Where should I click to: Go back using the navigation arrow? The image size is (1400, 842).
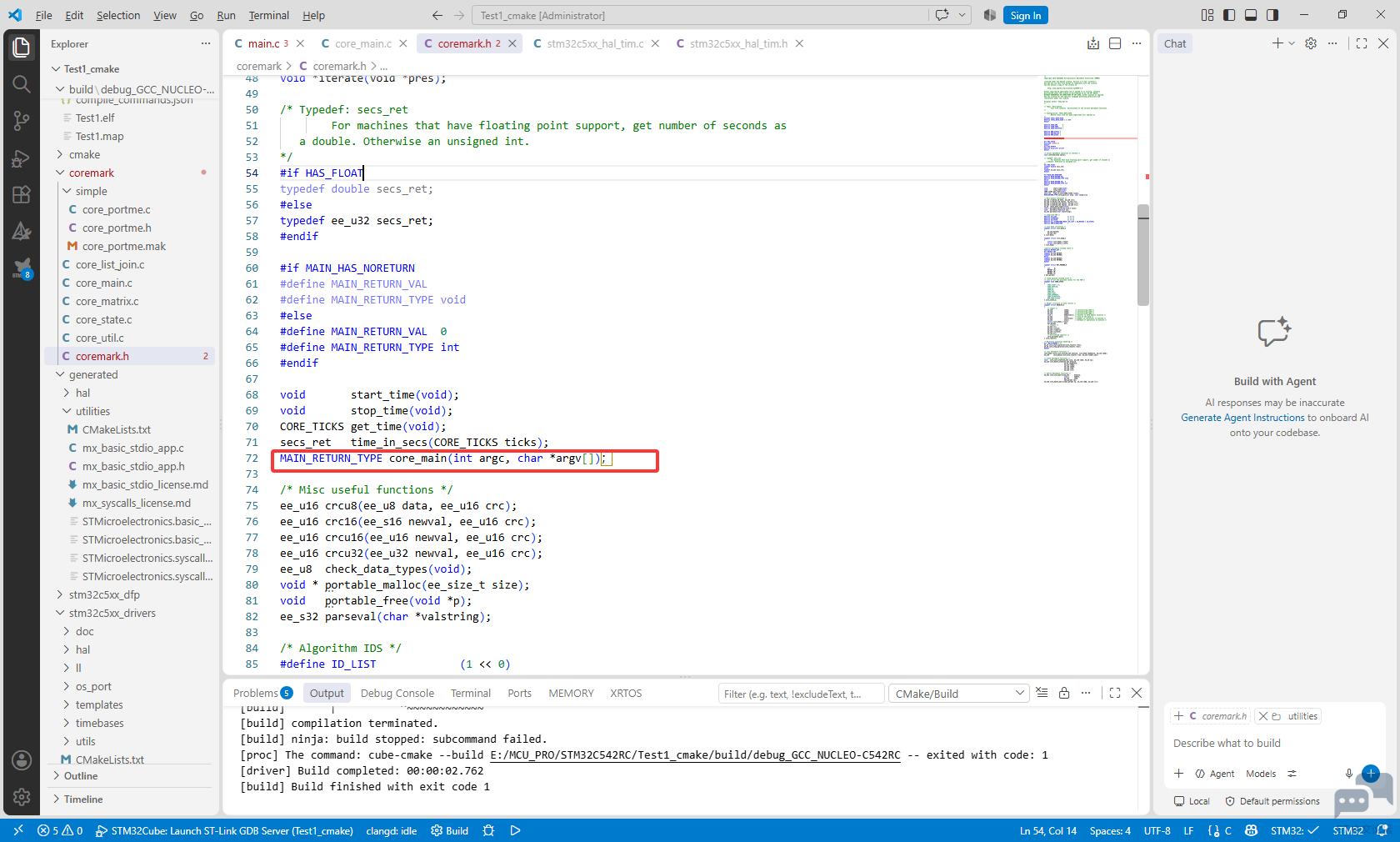[437, 15]
